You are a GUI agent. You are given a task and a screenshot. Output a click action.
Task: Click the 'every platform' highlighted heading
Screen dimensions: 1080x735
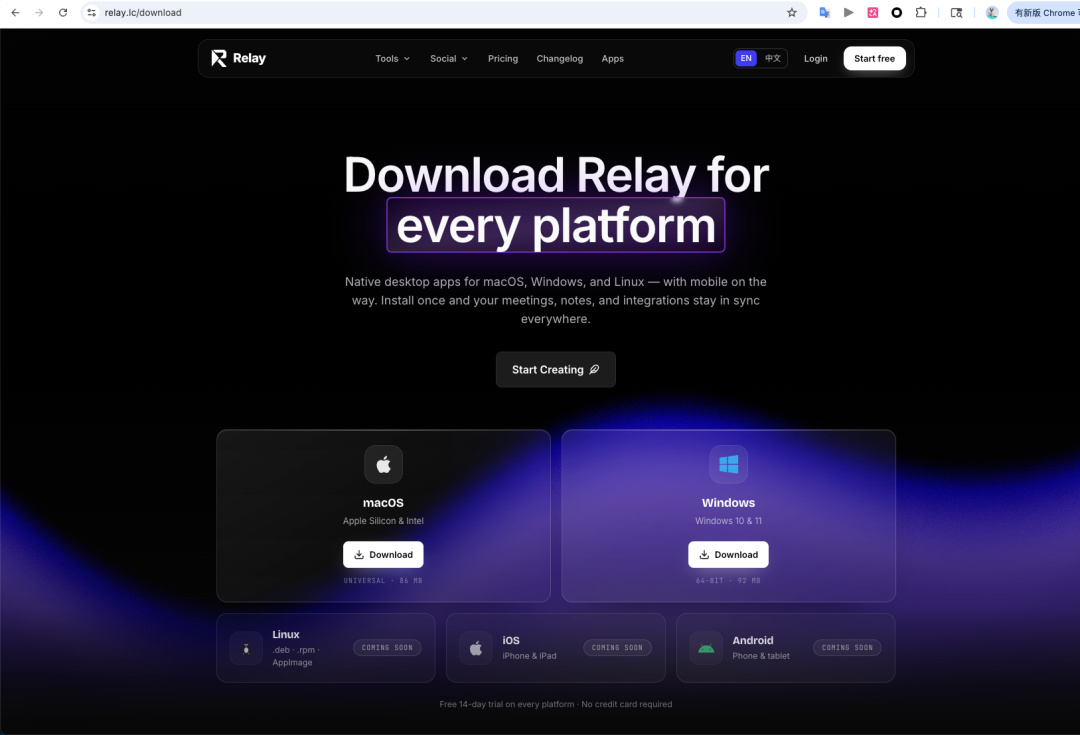(556, 225)
